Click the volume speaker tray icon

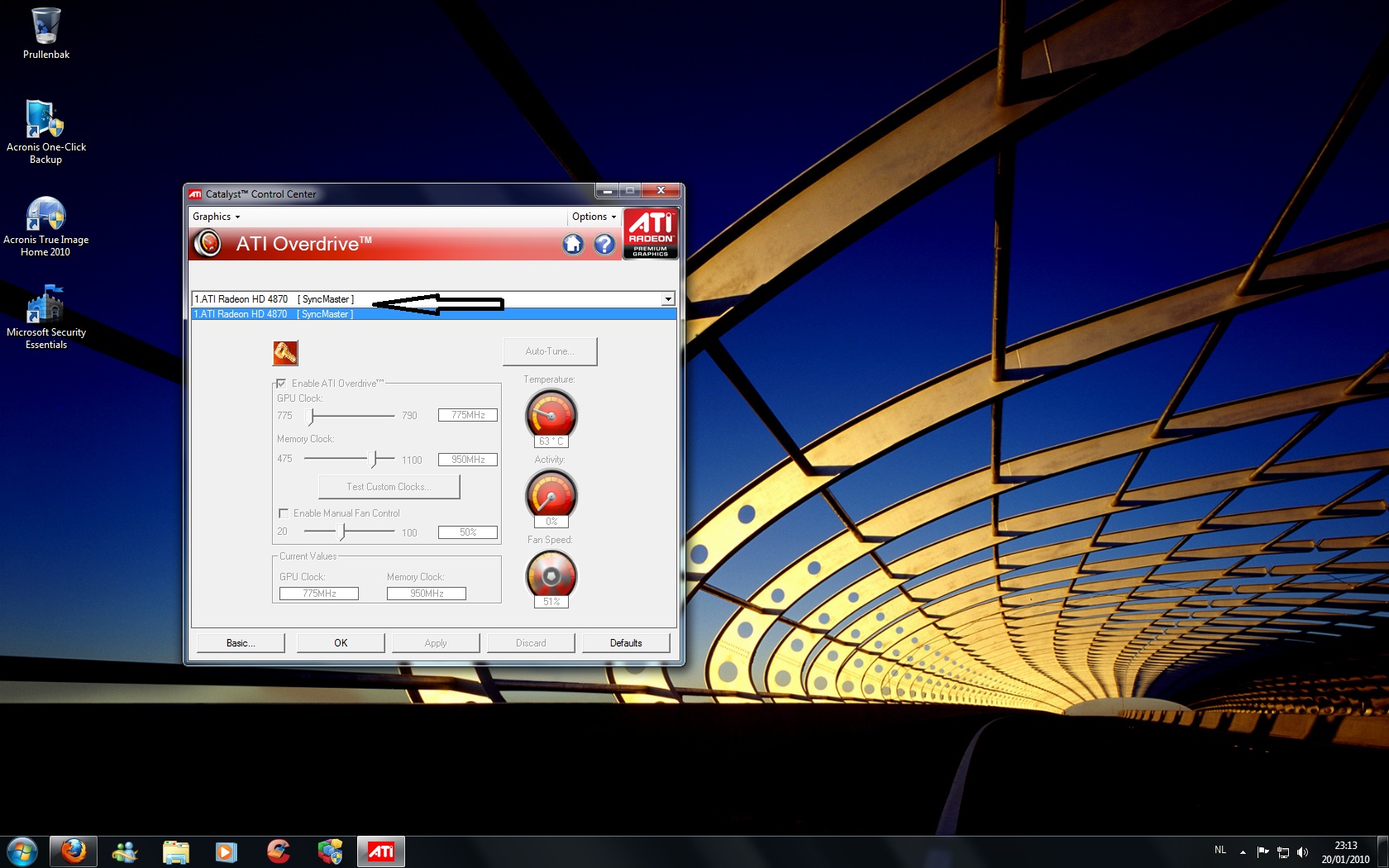[x=1303, y=851]
